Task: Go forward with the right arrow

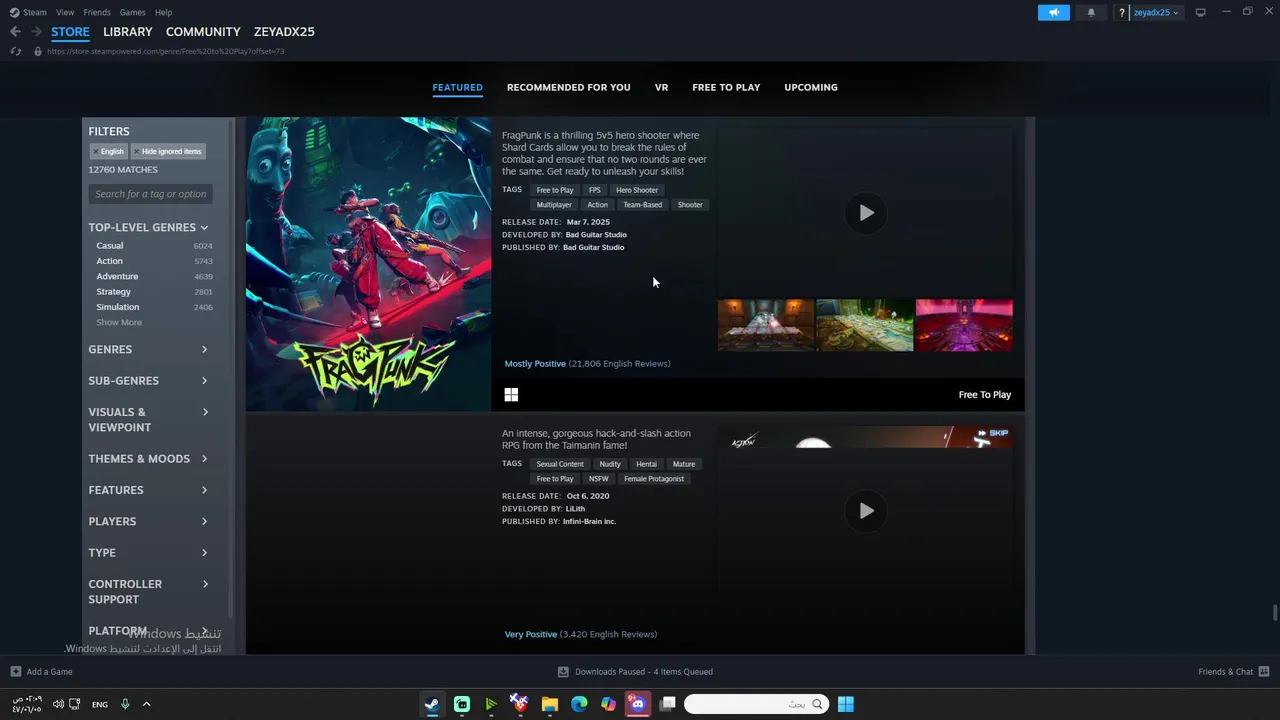Action: pyautogui.click(x=36, y=32)
